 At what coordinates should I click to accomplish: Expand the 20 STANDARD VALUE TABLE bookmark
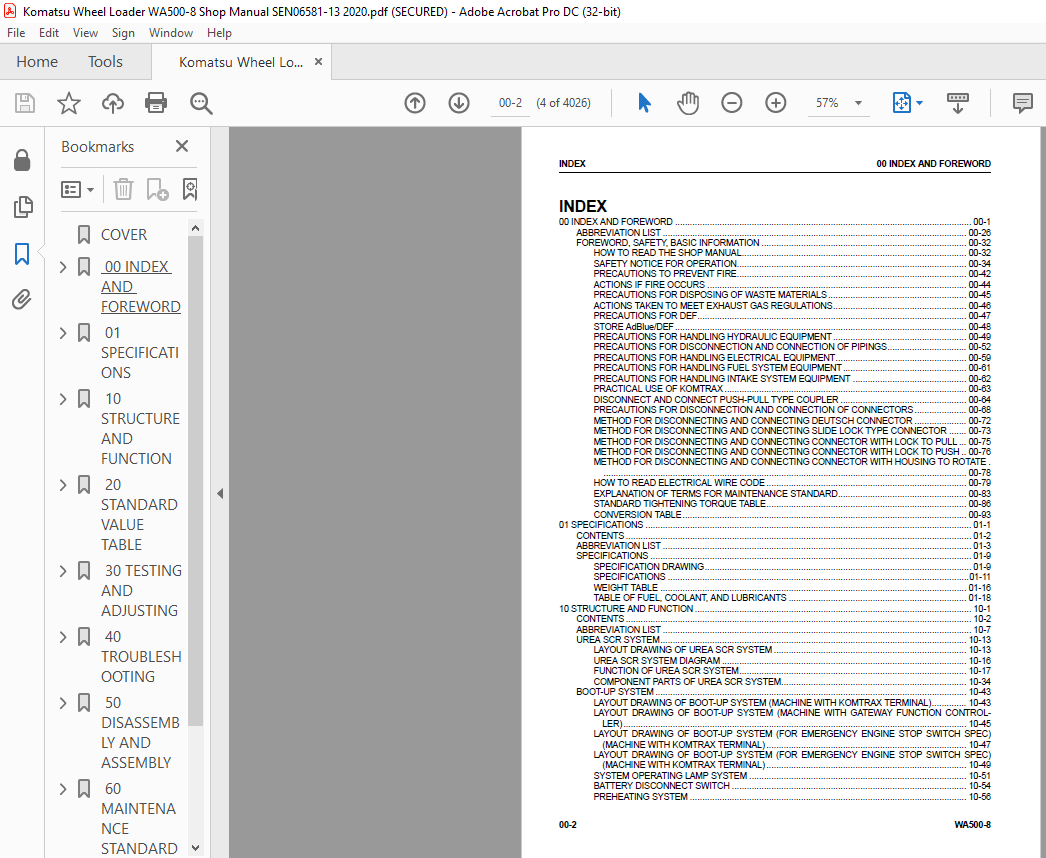[63, 485]
